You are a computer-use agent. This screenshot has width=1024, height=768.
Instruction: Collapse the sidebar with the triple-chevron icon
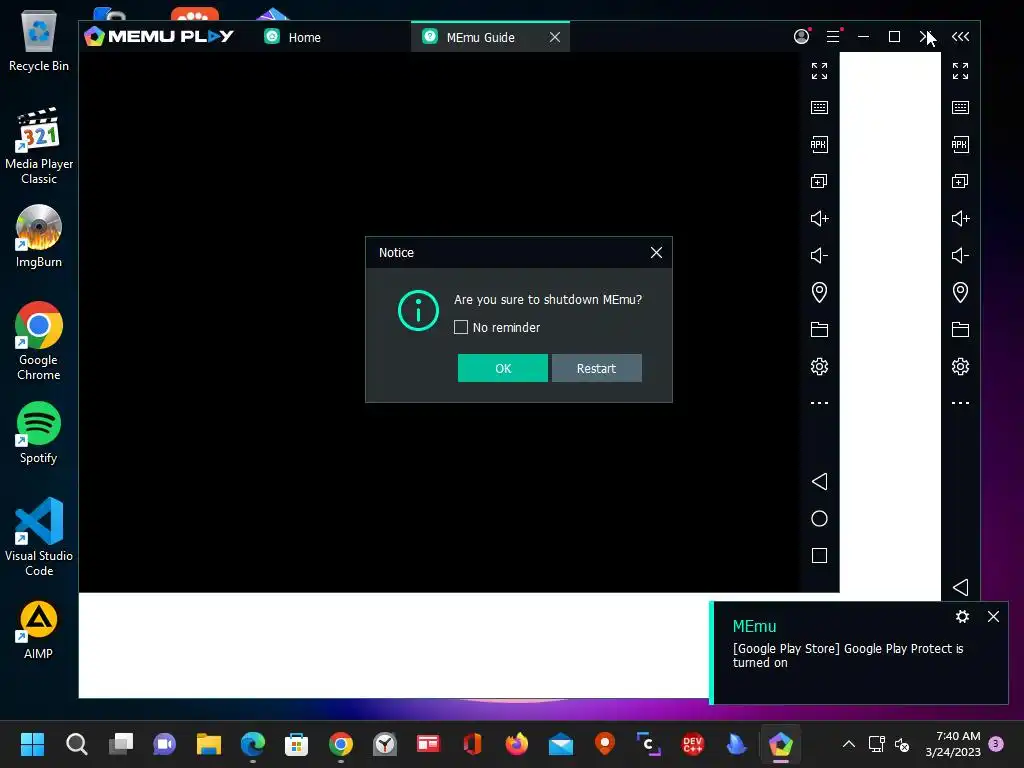click(960, 37)
